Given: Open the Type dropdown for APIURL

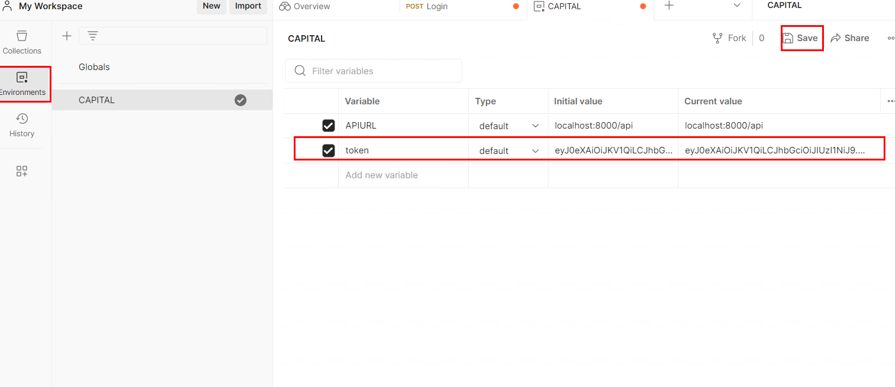Looking at the screenshot, I should pos(509,126).
